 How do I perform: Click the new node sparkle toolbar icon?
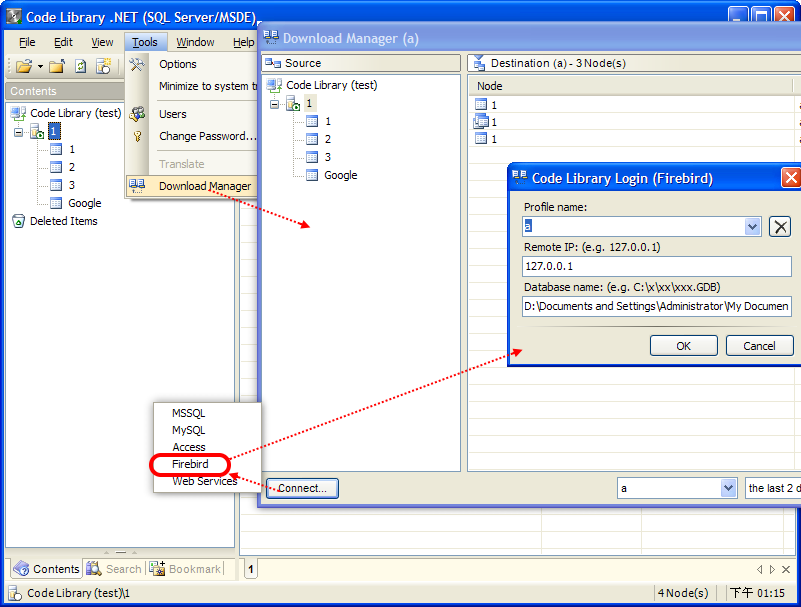[x=104, y=66]
